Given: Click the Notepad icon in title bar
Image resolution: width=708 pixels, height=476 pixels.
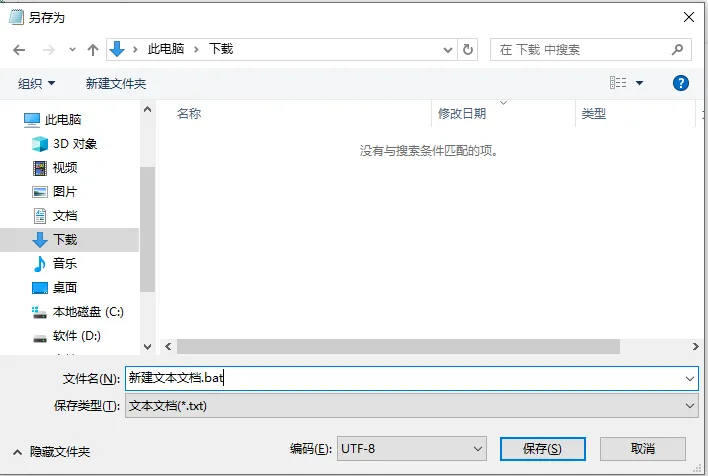Looking at the screenshot, I should (x=17, y=17).
